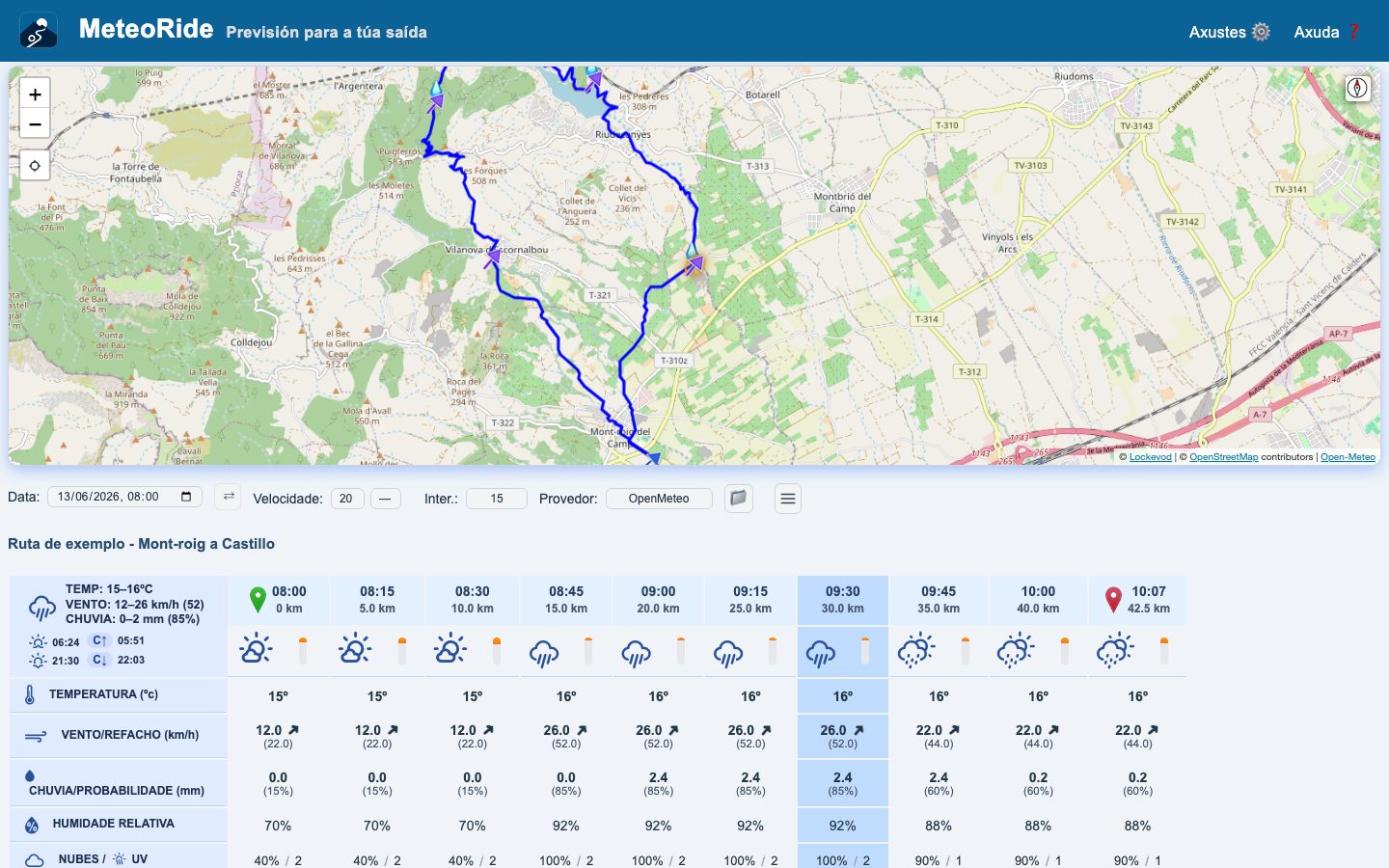This screenshot has height=868, width=1389.
Task: Expand the OpenMeteo provider dropdown
Action: click(659, 499)
